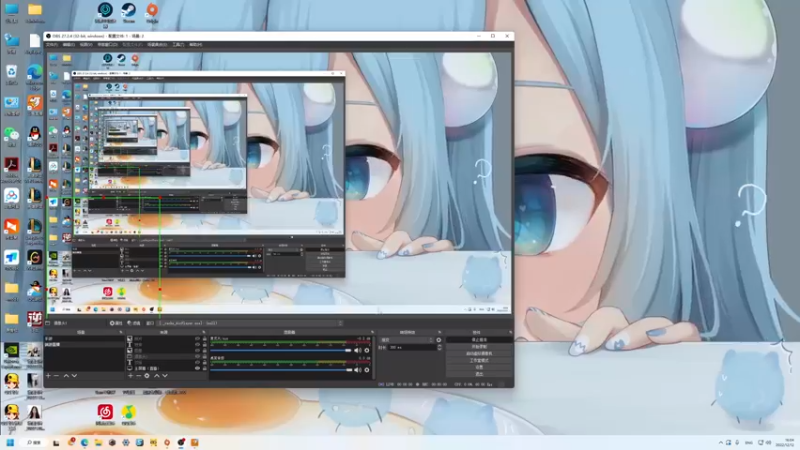Open Task View from the taskbar
The image size is (800, 450).
(x=56, y=442)
